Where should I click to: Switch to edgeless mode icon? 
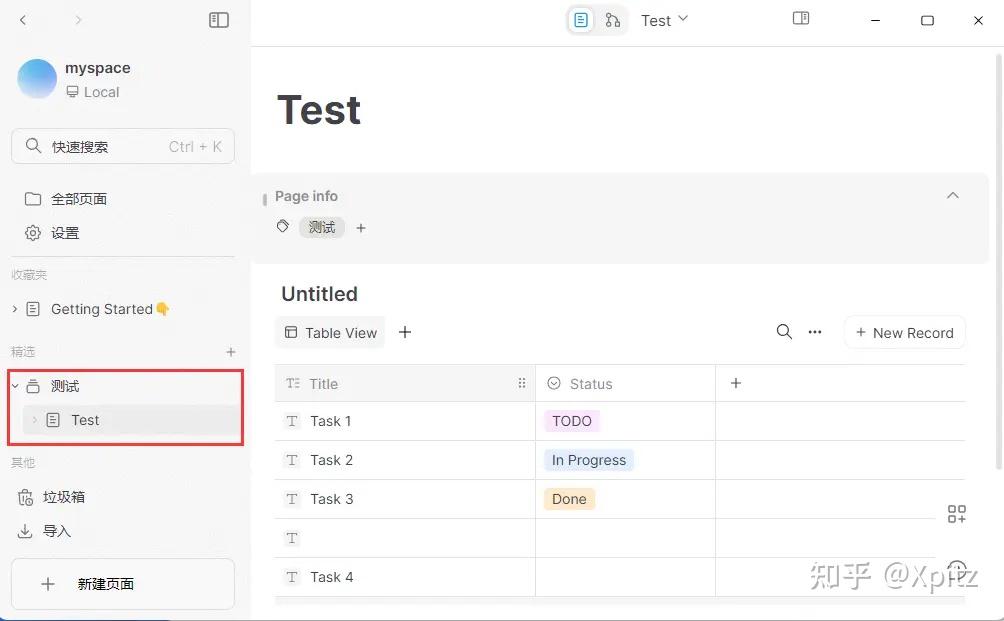[x=613, y=20]
